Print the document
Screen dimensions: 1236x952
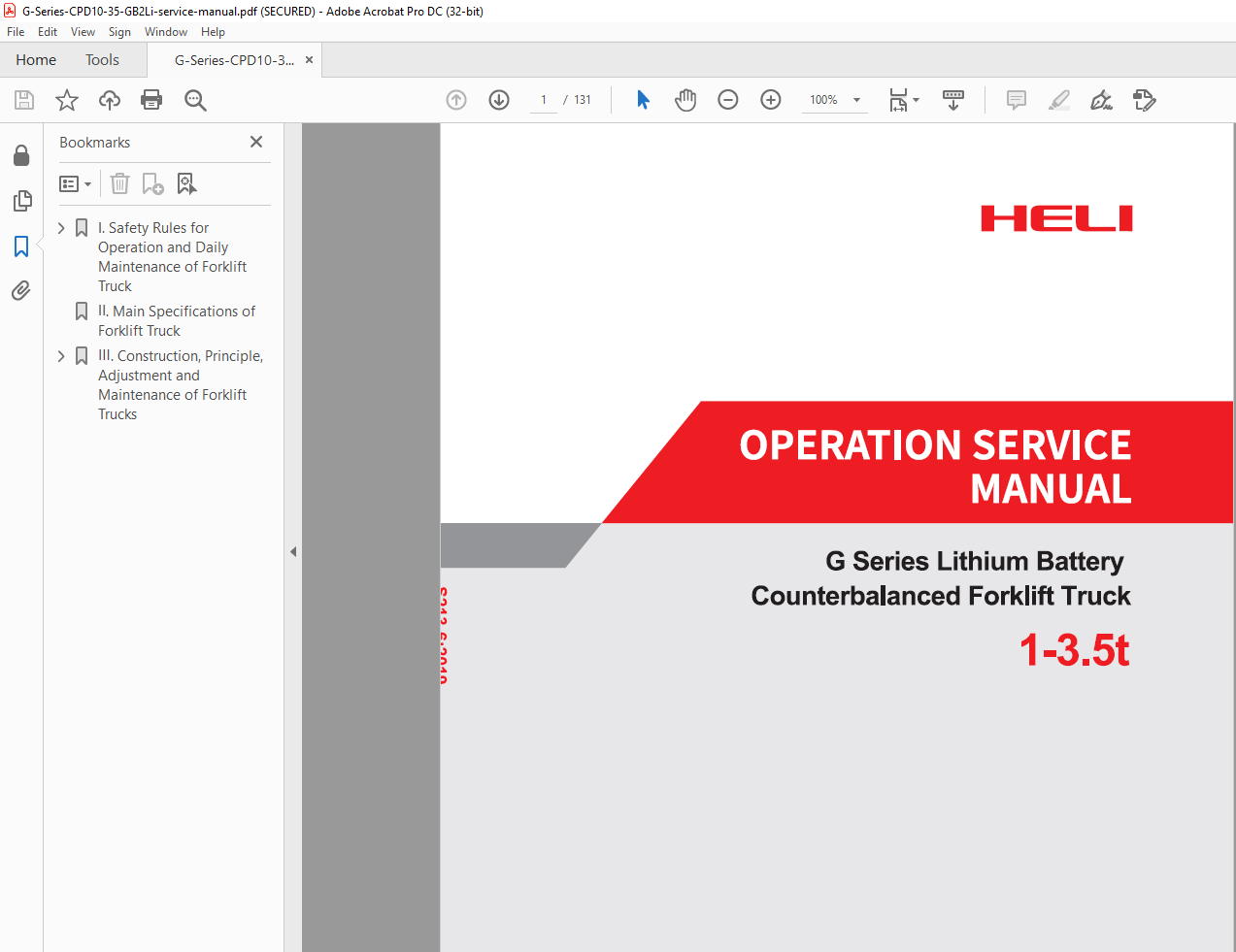coord(151,100)
